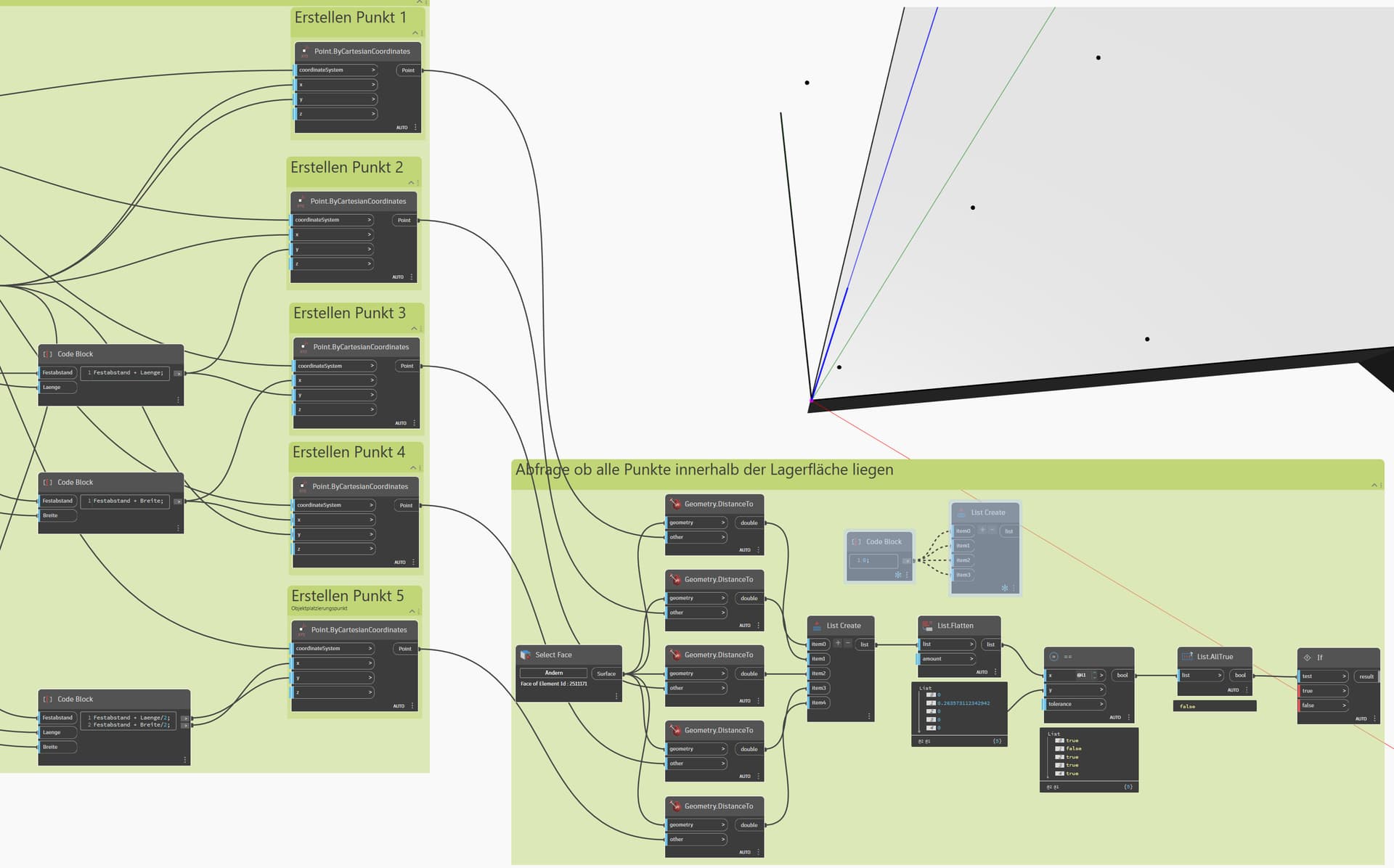Click the Erstellen Punkt 3 group title
The height and width of the screenshot is (868, 1394).
point(349,314)
